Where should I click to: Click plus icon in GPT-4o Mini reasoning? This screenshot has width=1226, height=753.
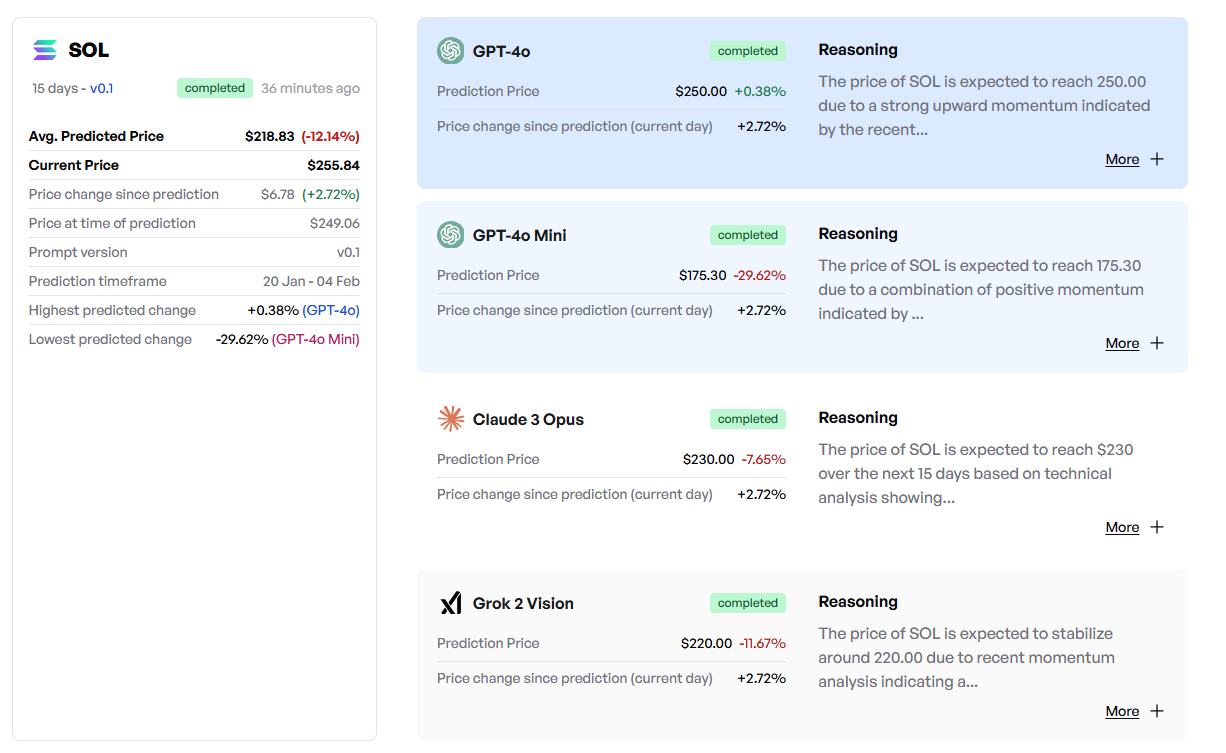[x=1157, y=343]
